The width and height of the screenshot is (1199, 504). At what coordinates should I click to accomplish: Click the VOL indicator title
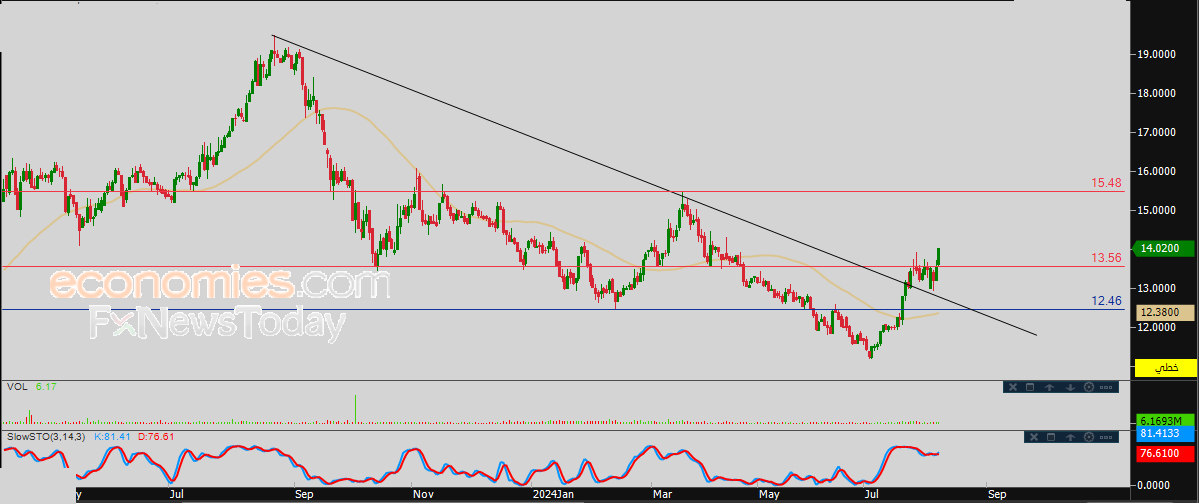[x=15, y=387]
